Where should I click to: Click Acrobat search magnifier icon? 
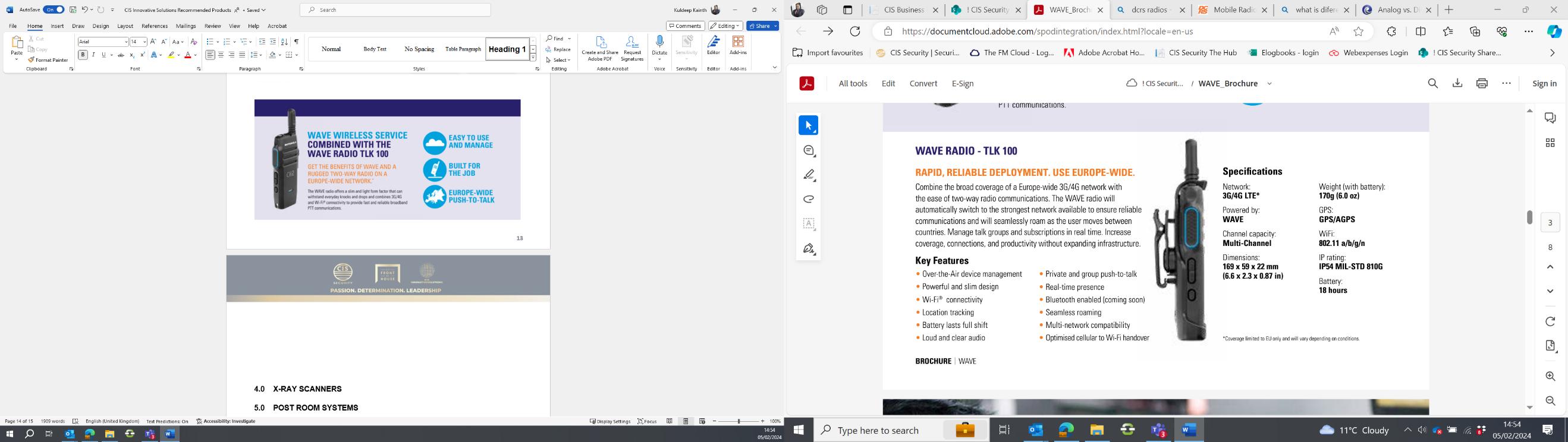(x=1433, y=84)
